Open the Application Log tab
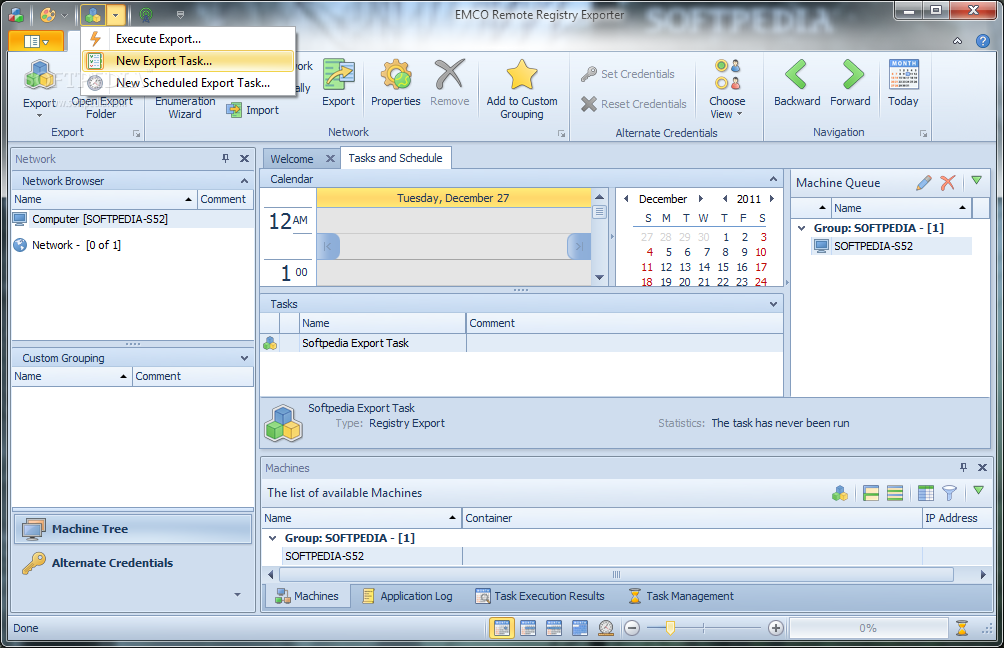Screen dimensions: 1004x648 (x=407, y=596)
